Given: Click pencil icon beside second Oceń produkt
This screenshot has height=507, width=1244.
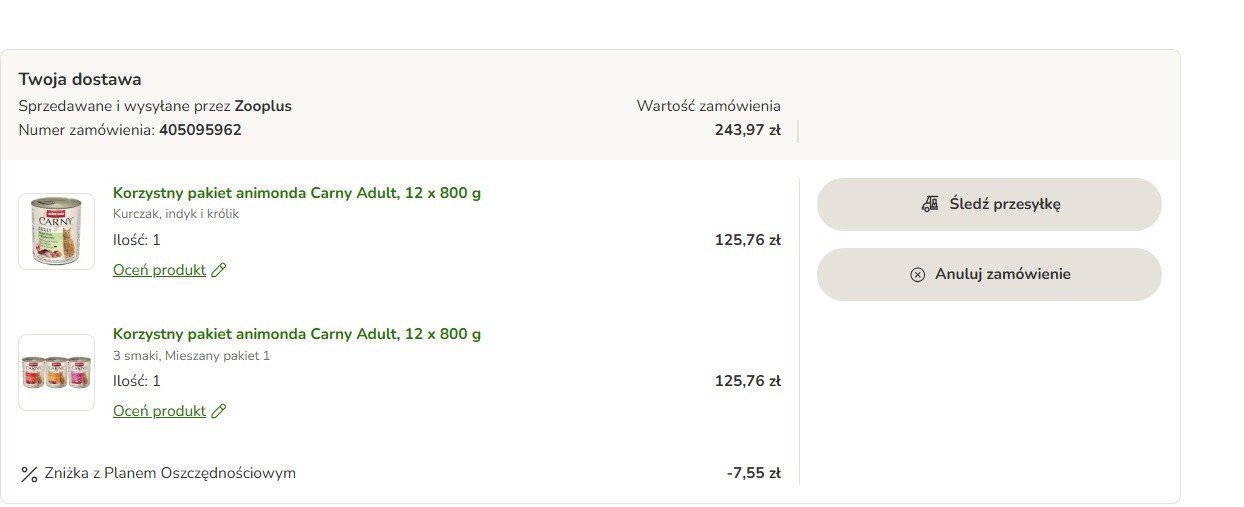Looking at the screenshot, I should 219,411.
